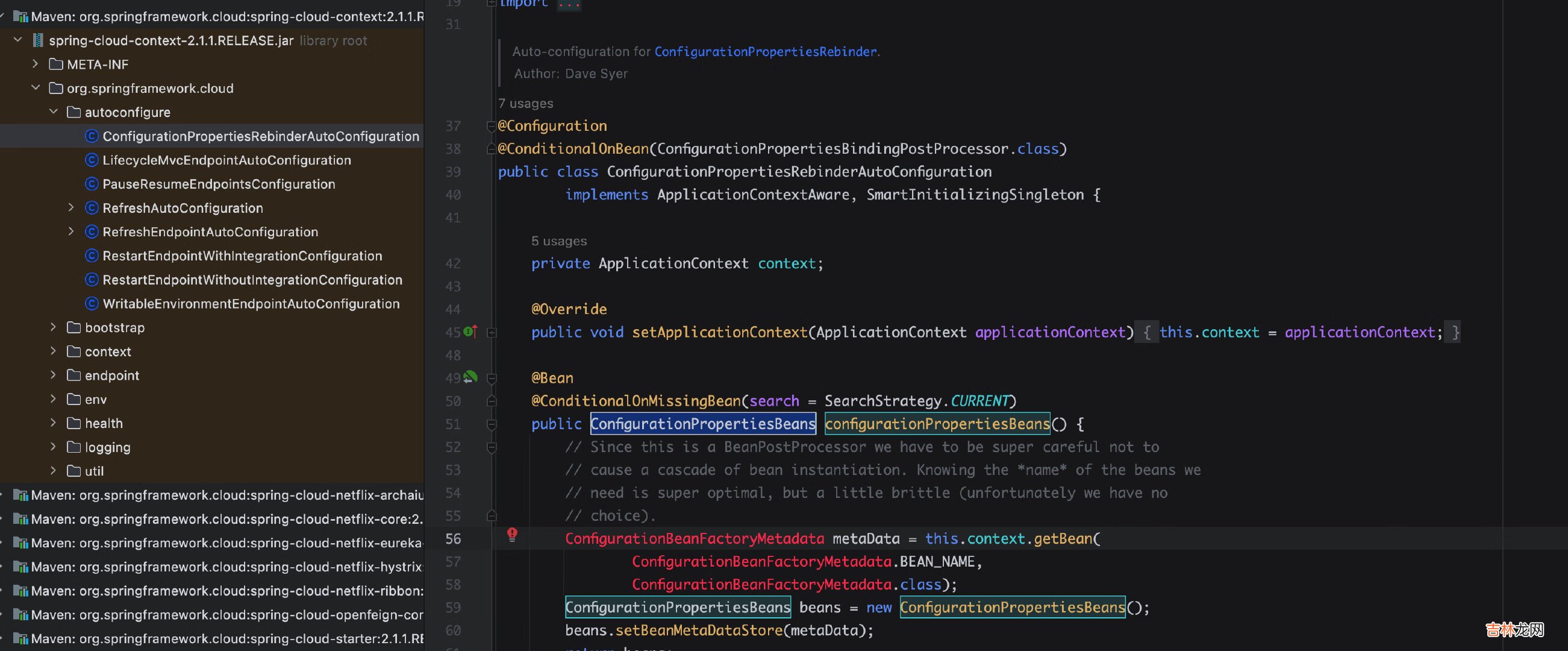Click line number 56 in the gutter

click(x=453, y=539)
